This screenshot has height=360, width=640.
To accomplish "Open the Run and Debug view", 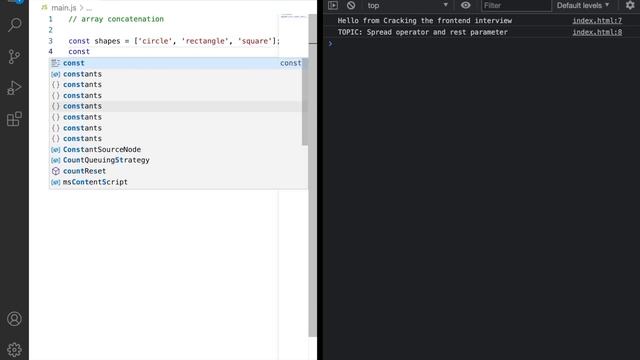I will pos(14,88).
